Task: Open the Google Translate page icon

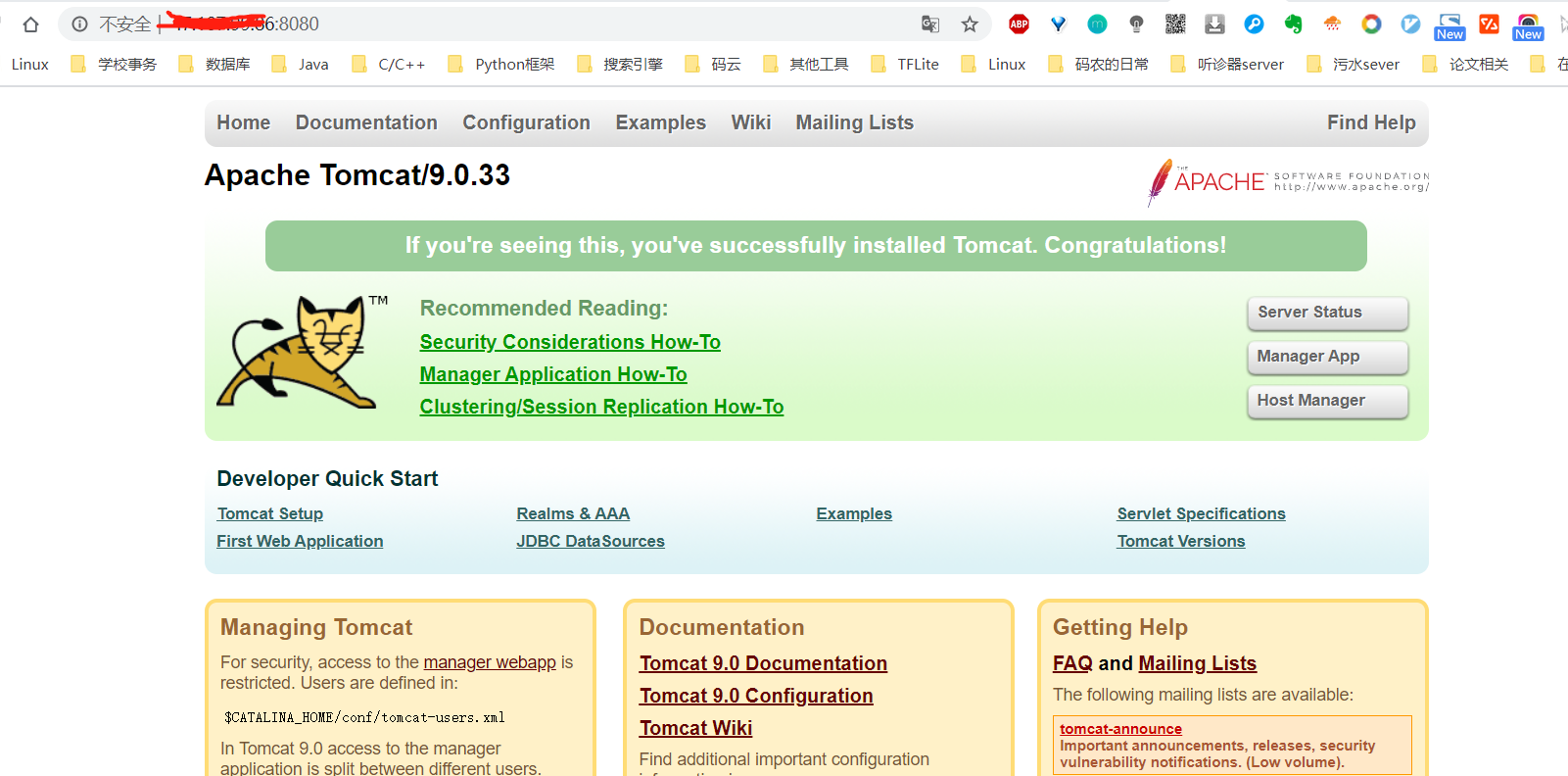Action: (930, 24)
